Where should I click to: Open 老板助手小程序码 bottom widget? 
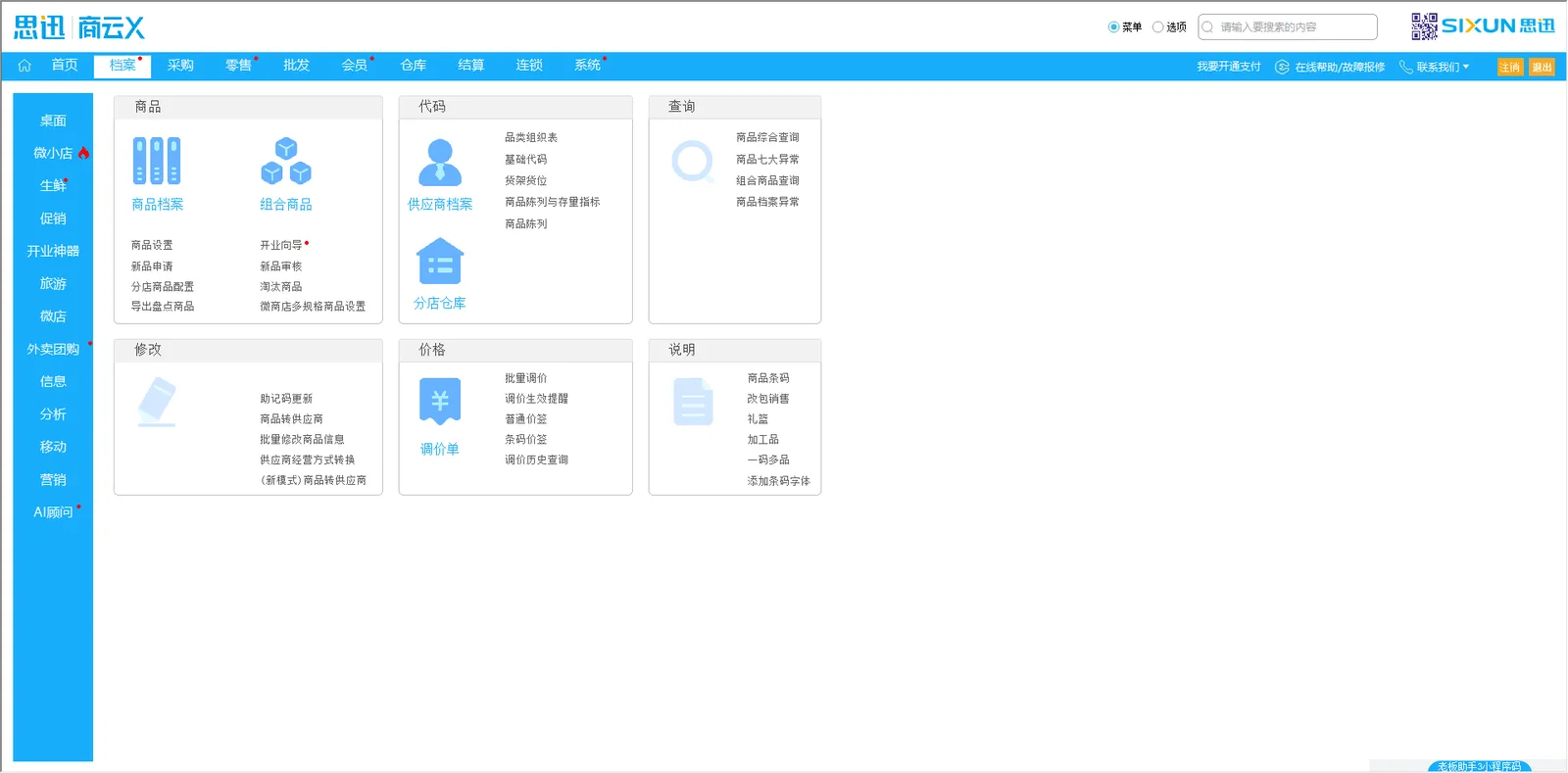1480,766
